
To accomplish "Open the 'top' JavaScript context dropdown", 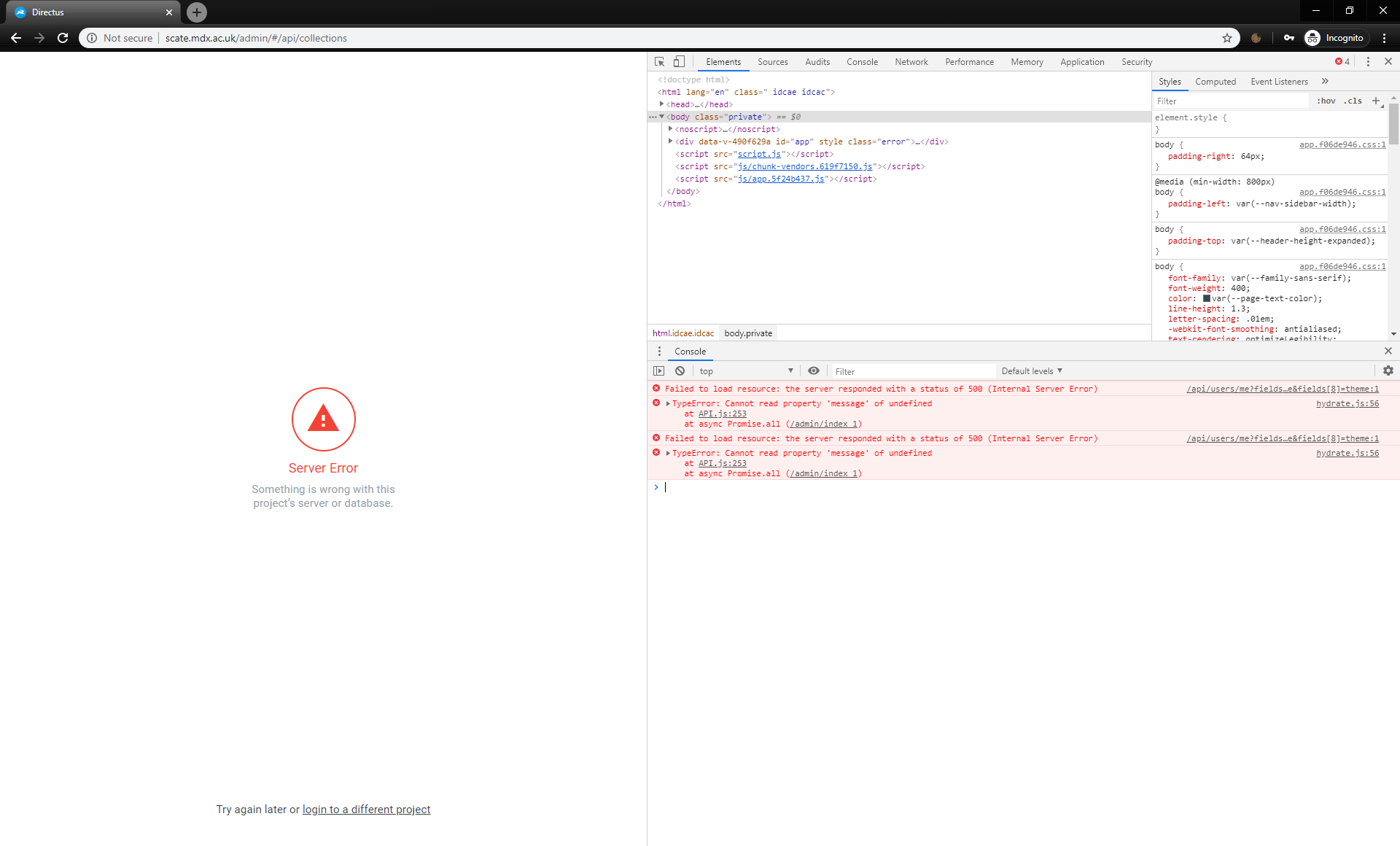I will (745, 370).
